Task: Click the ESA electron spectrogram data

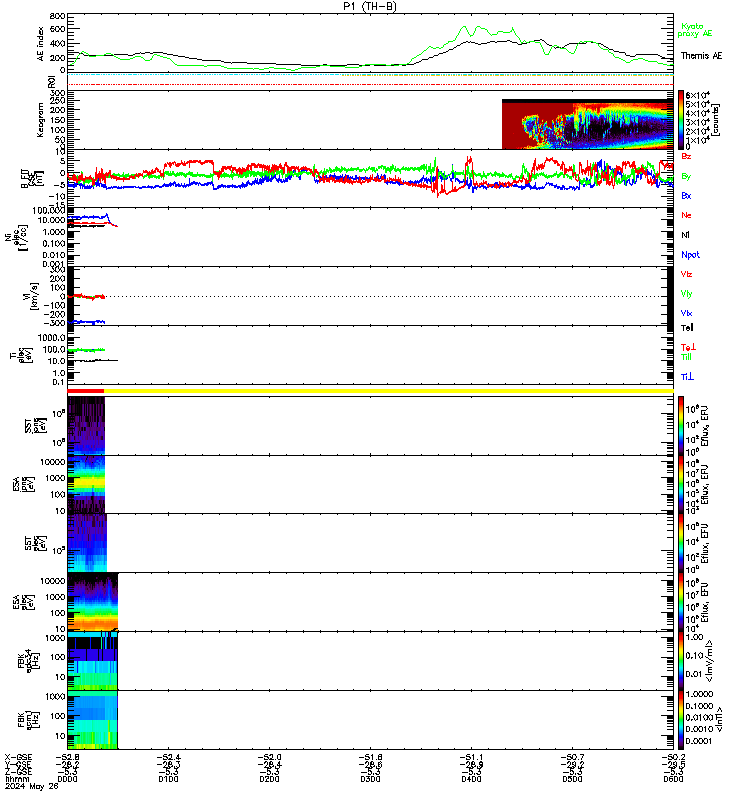Action: click(x=92, y=602)
